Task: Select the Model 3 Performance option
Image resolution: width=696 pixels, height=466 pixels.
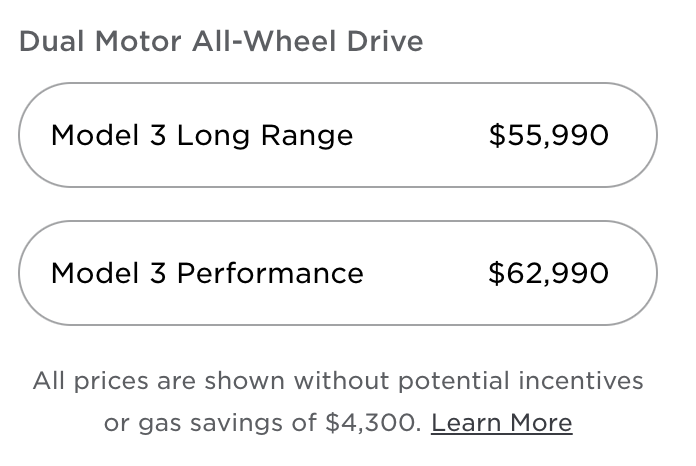Action: [337, 273]
